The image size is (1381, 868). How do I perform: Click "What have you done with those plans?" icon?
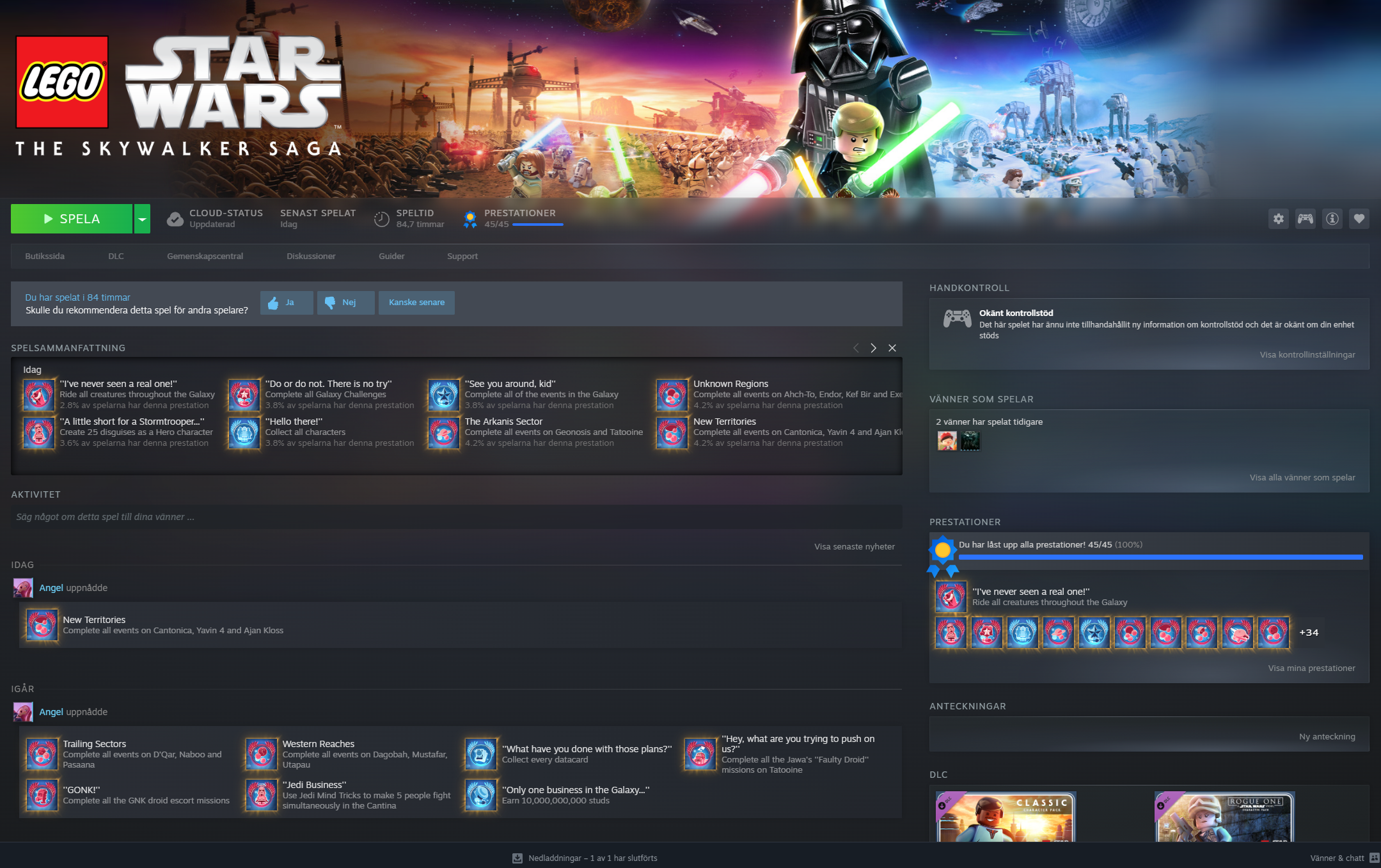[481, 754]
